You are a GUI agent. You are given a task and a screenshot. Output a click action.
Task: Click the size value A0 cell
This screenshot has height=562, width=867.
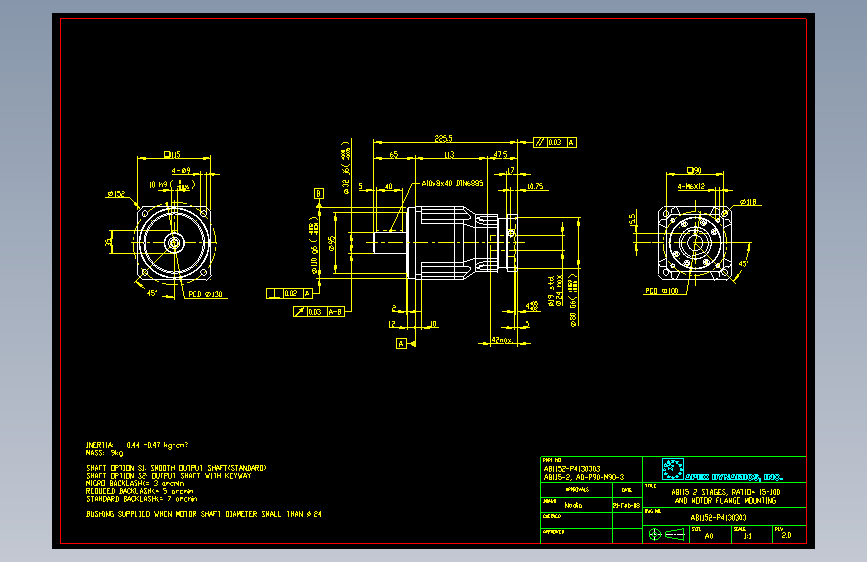[709, 536]
